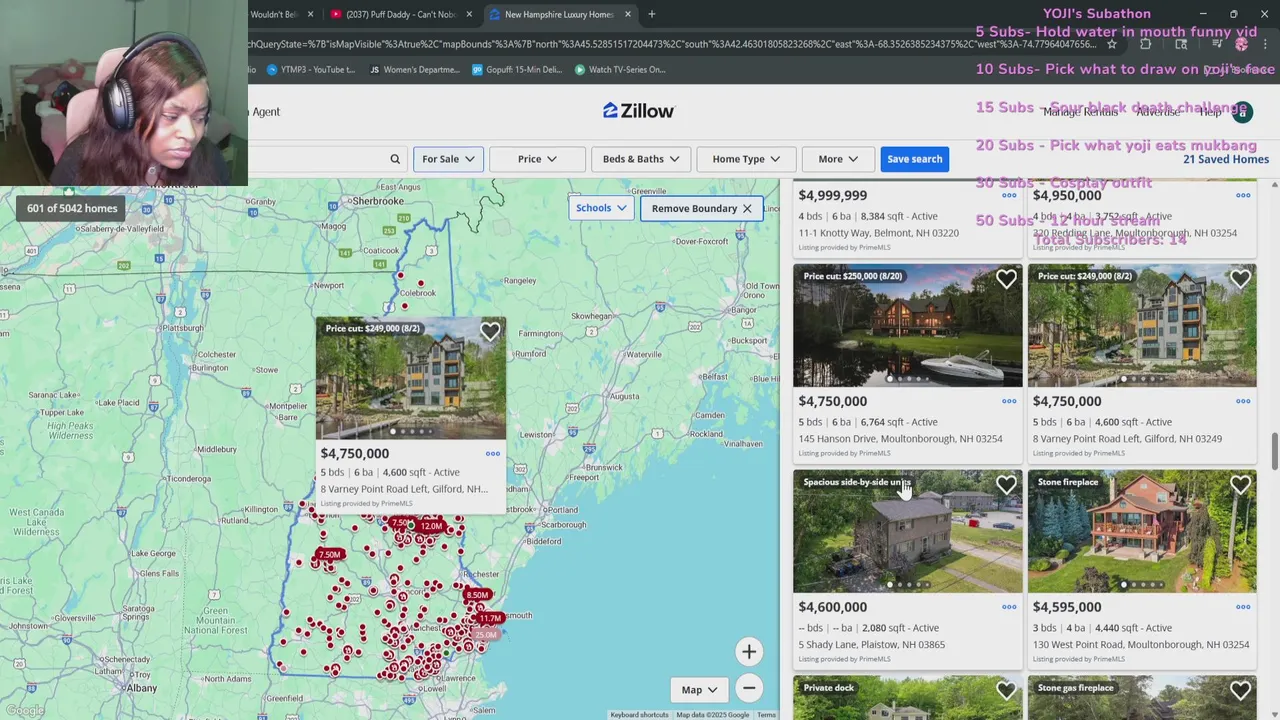Close the New Hampshire Luxury Homes tab
This screenshot has width=1280, height=720.
point(628,14)
